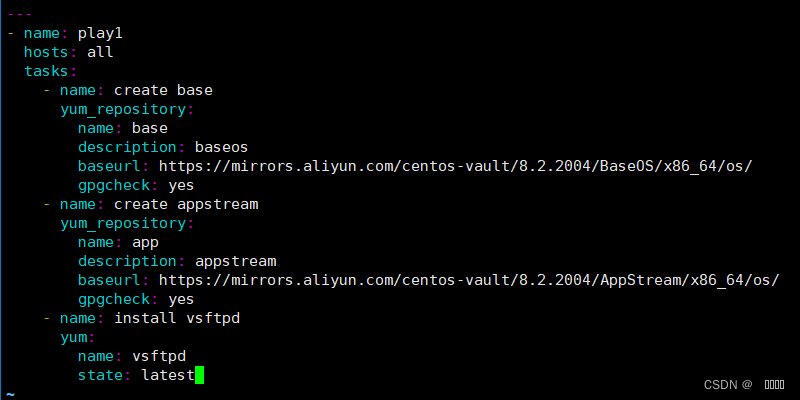This screenshot has height=400, width=800.
Task: Click the 'appstream' description value
Action: (x=235, y=261)
